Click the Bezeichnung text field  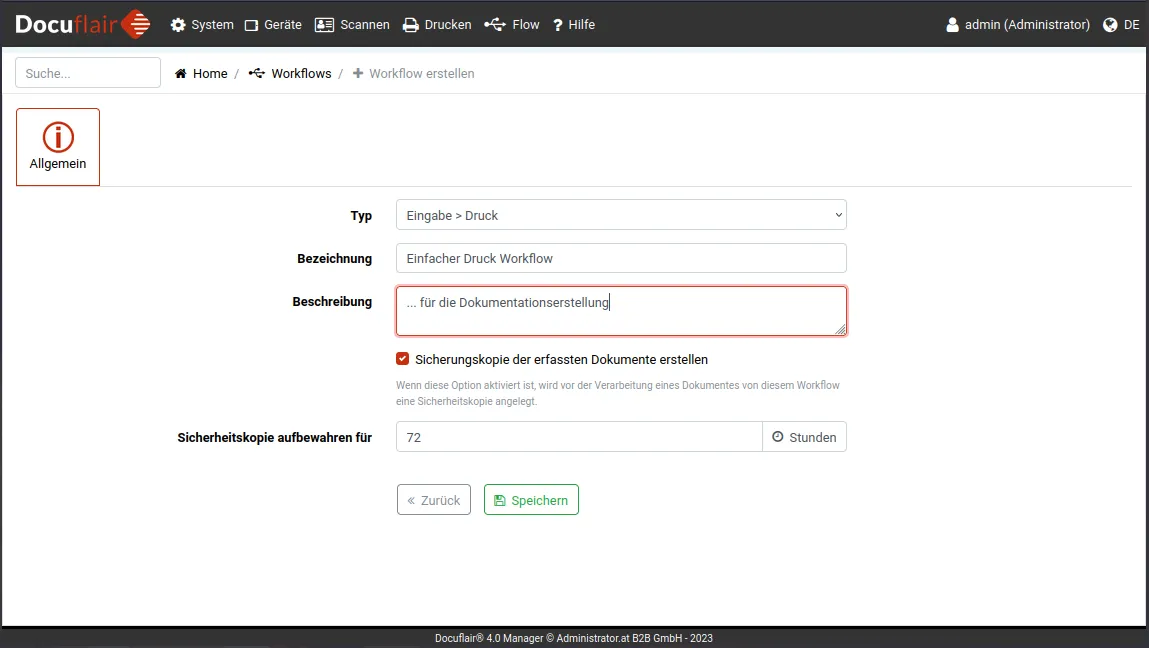pos(621,258)
